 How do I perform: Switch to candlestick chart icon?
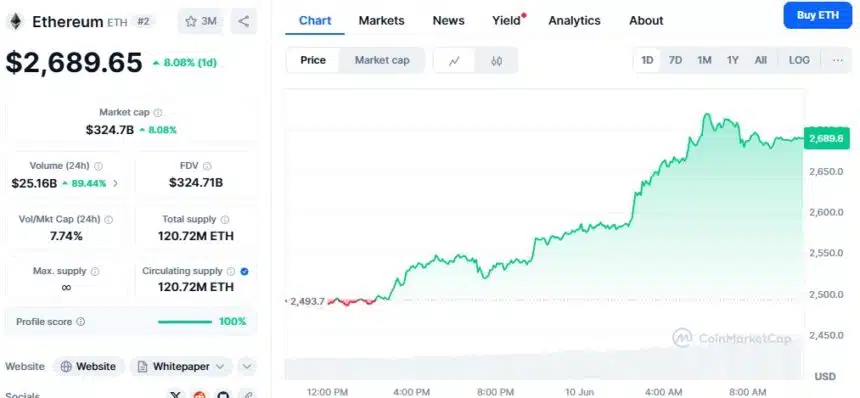(496, 61)
